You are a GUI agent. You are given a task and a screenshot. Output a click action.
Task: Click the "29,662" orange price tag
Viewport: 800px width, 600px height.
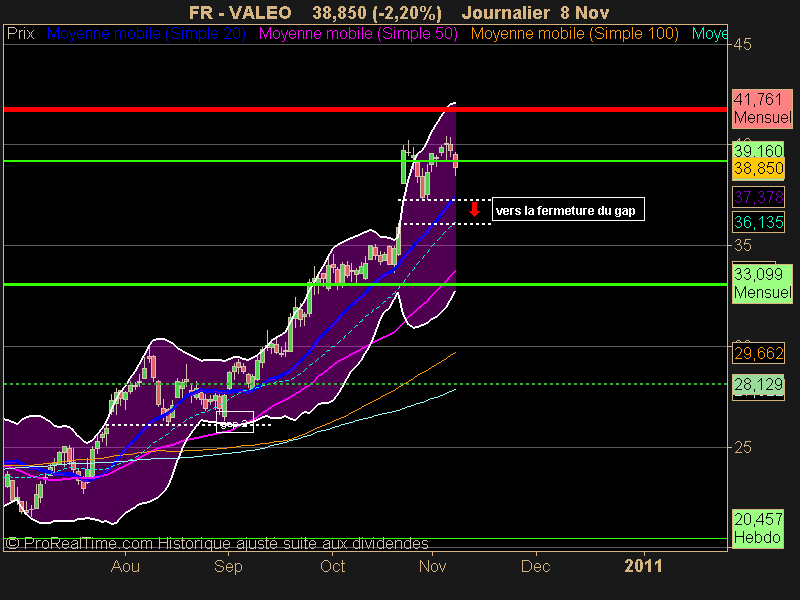[758, 353]
